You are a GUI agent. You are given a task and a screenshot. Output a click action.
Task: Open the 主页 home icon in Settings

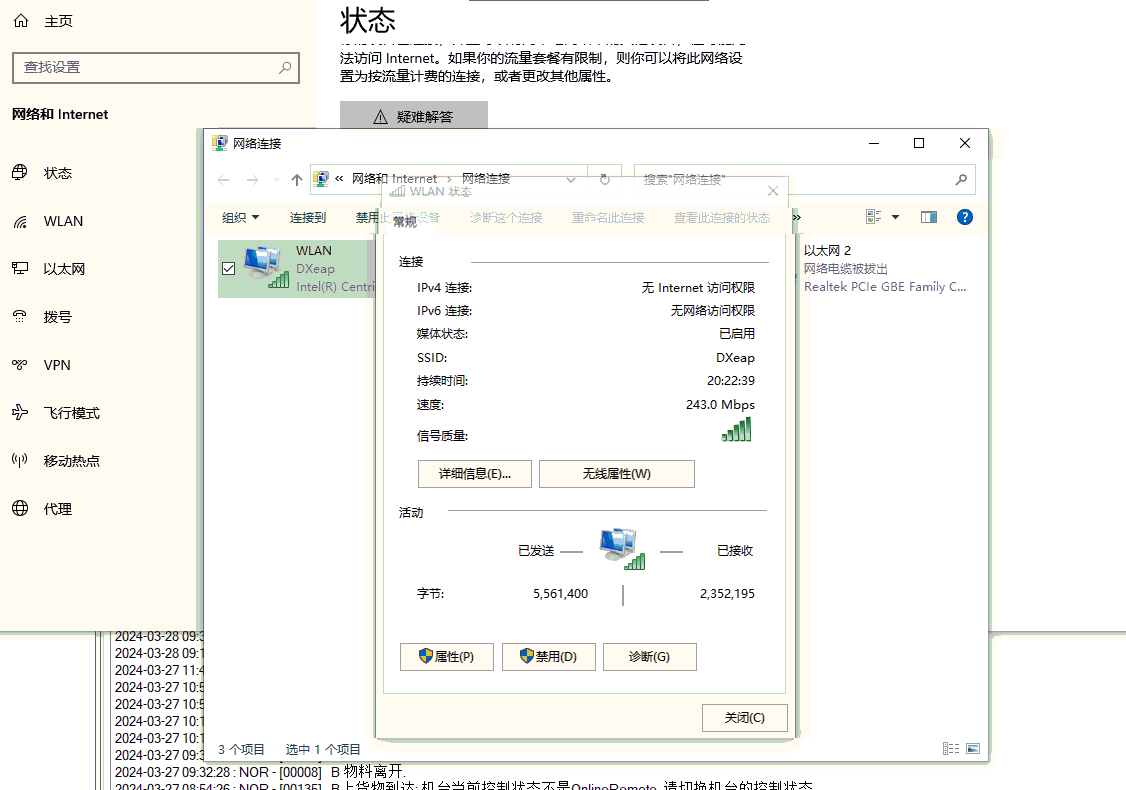[x=21, y=21]
